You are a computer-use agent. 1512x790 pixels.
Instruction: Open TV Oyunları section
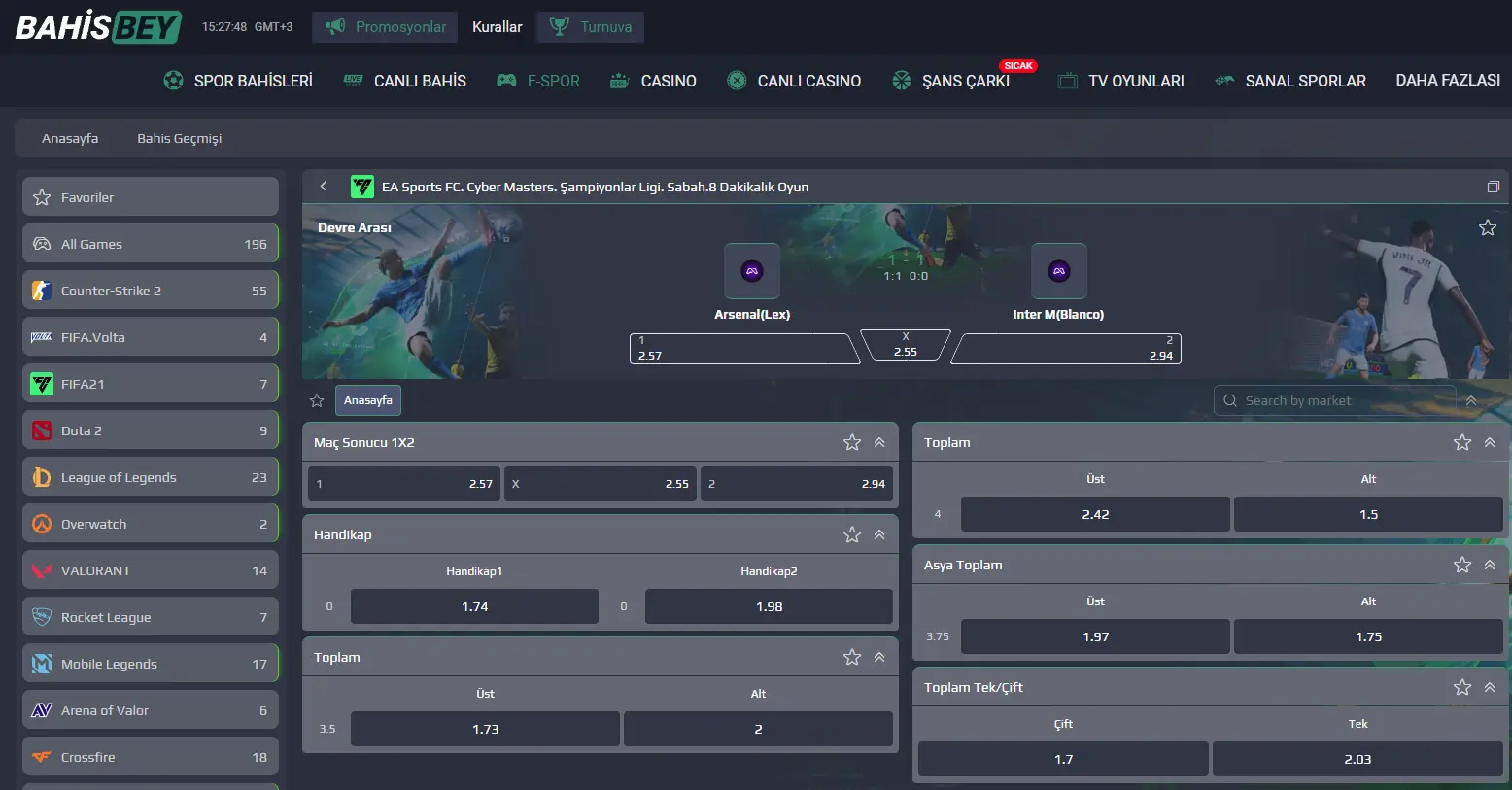pos(1121,81)
